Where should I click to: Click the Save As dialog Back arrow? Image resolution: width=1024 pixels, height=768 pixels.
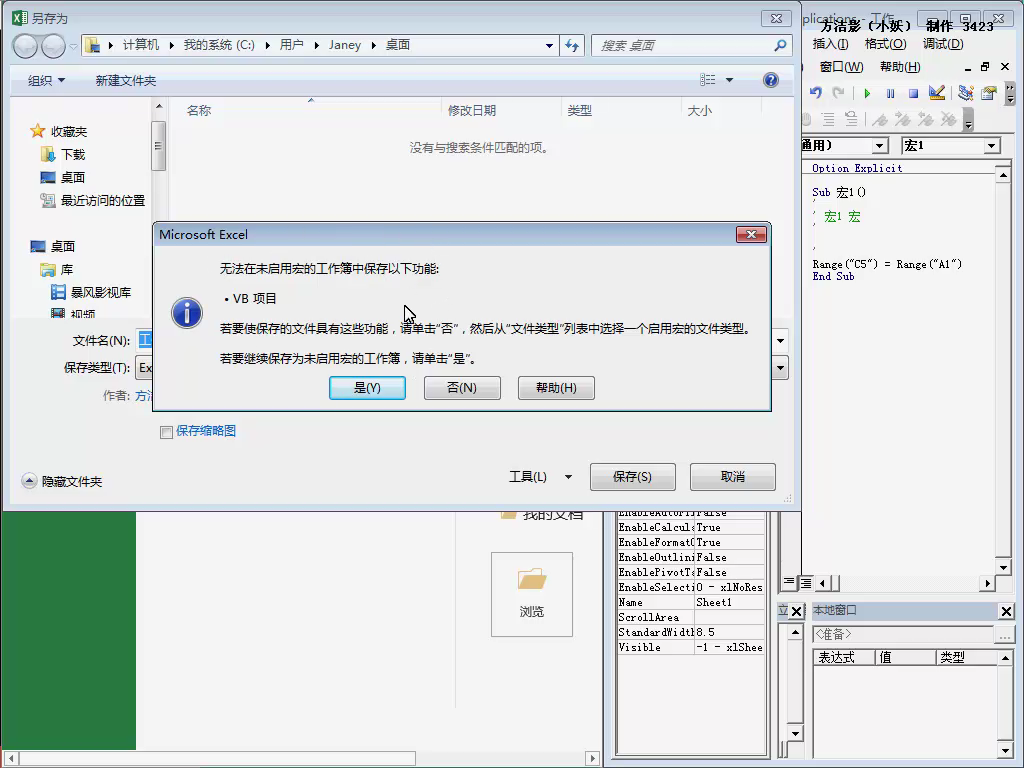pos(25,46)
